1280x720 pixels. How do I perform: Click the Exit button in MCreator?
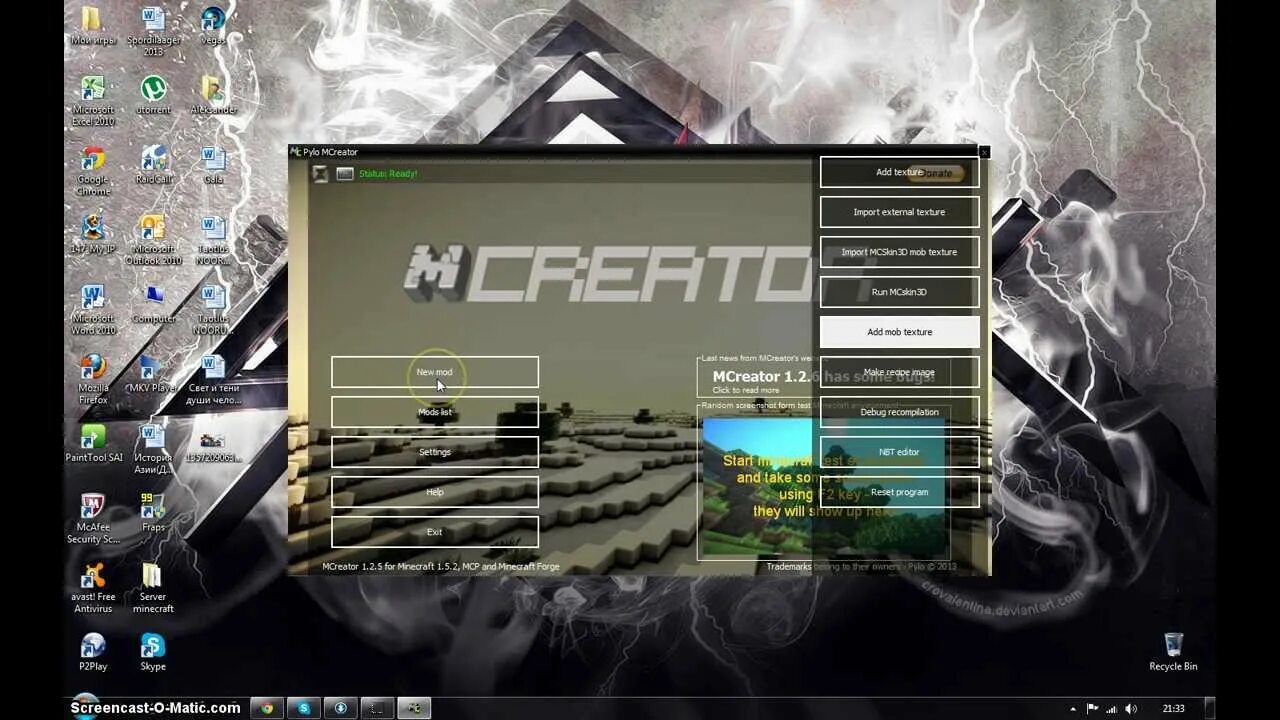click(434, 532)
